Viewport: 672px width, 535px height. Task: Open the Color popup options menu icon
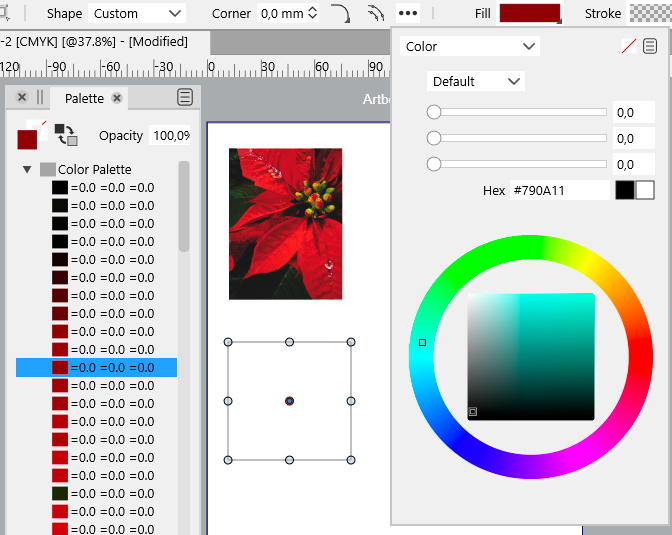click(650, 46)
